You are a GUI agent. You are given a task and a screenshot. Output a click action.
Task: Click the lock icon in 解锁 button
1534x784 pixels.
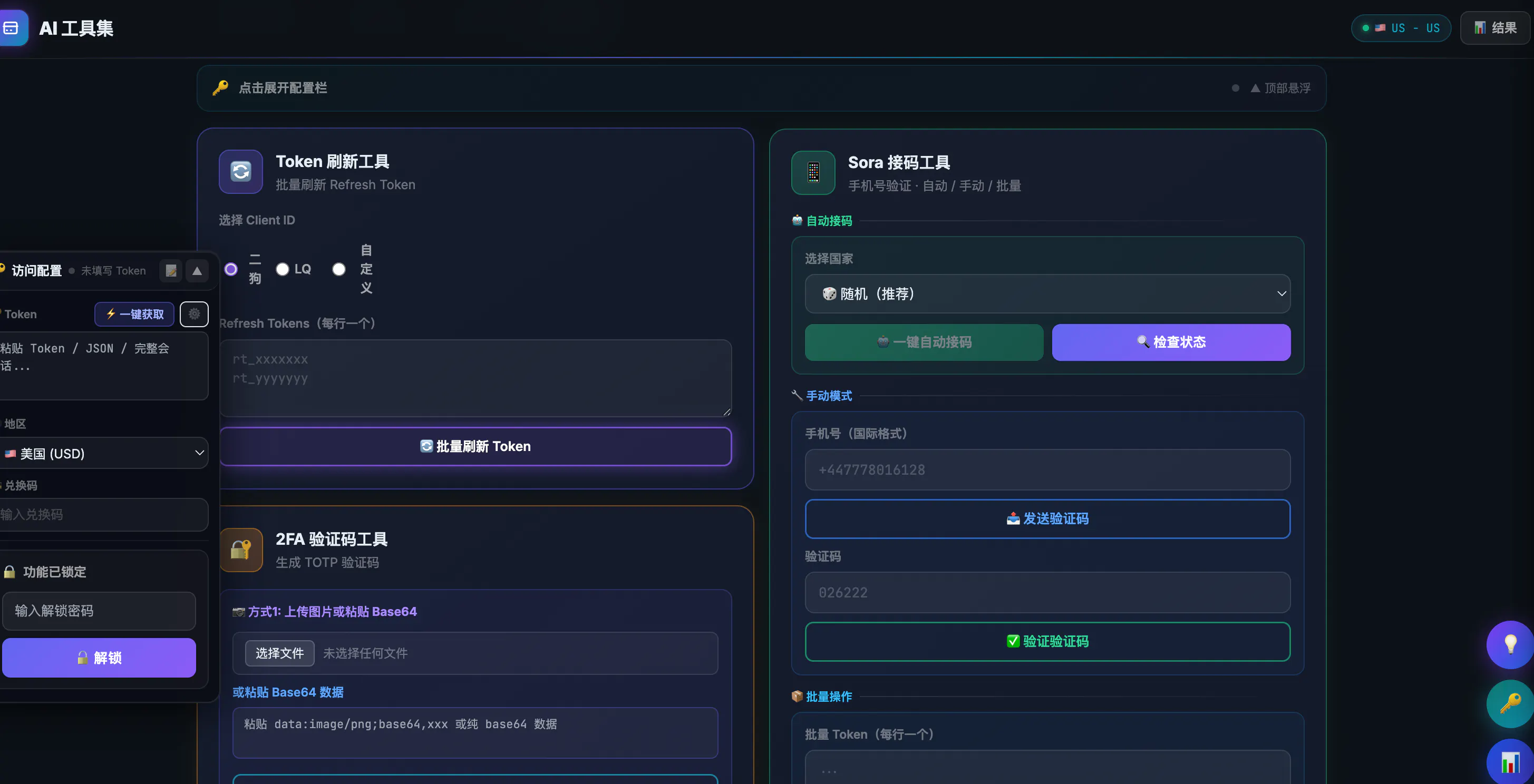[x=83, y=657]
